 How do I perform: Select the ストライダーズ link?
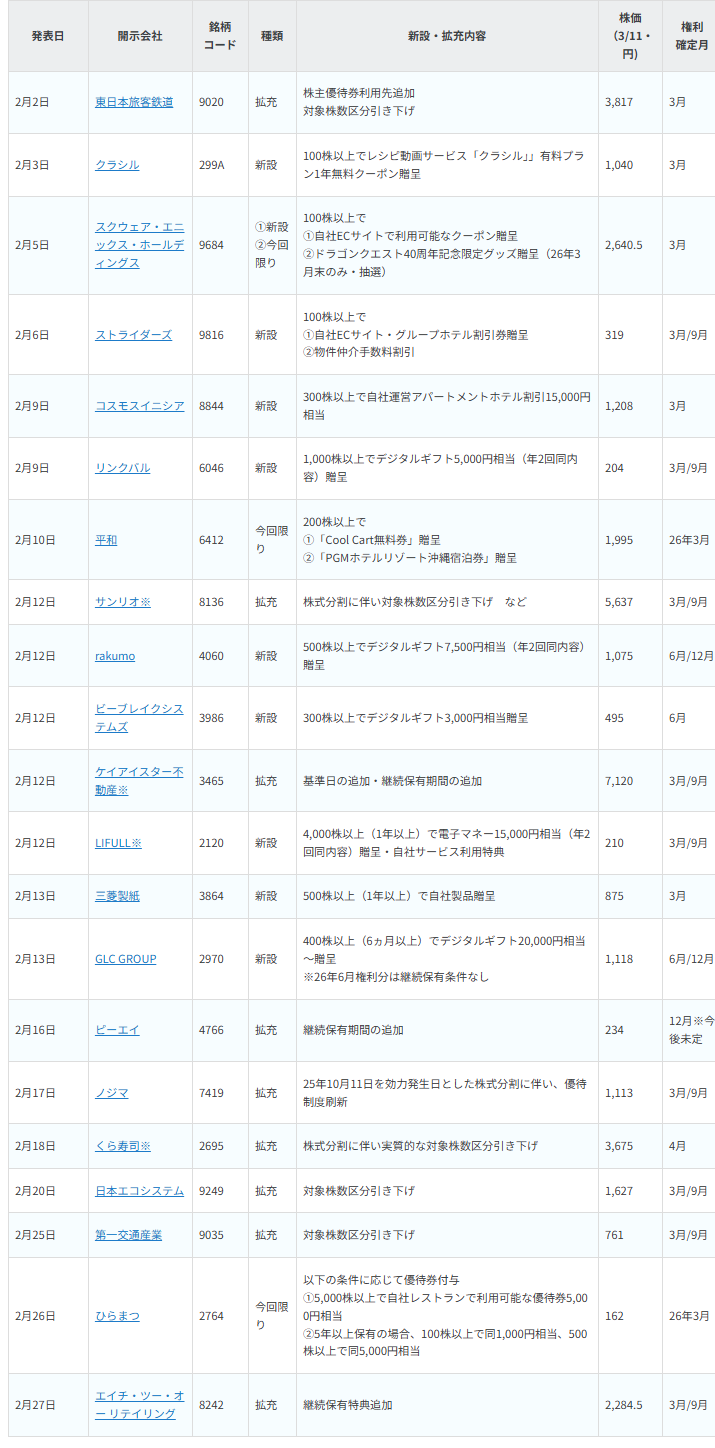(133, 335)
